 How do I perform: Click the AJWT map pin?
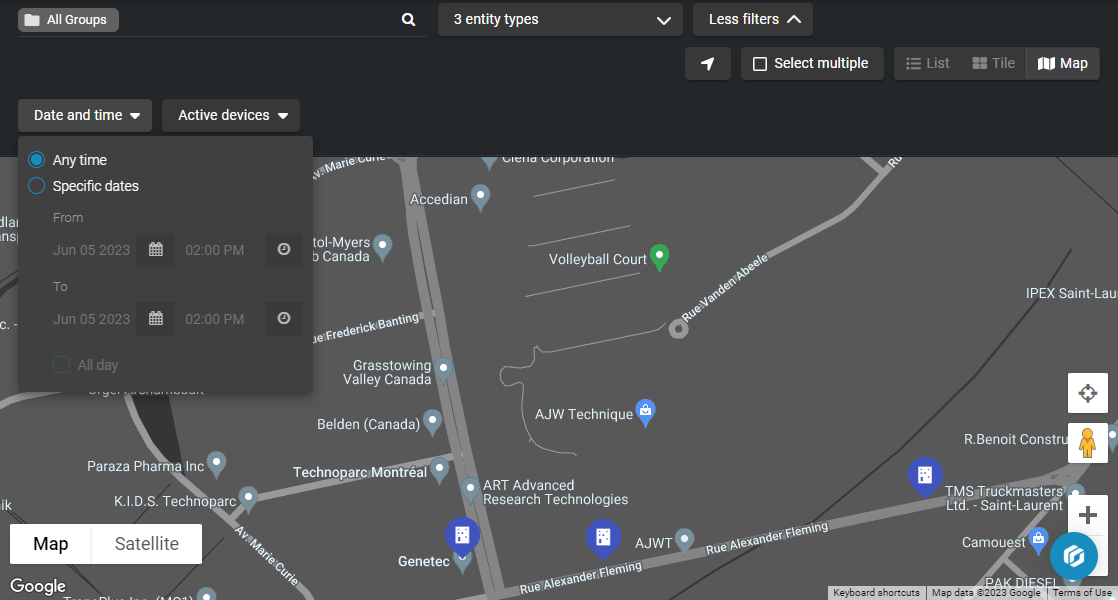click(x=684, y=541)
